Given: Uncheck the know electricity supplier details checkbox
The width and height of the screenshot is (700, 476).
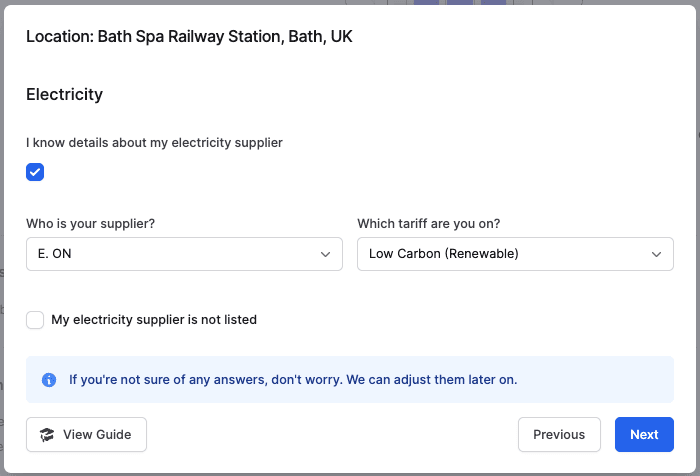Looking at the screenshot, I should tap(35, 172).
